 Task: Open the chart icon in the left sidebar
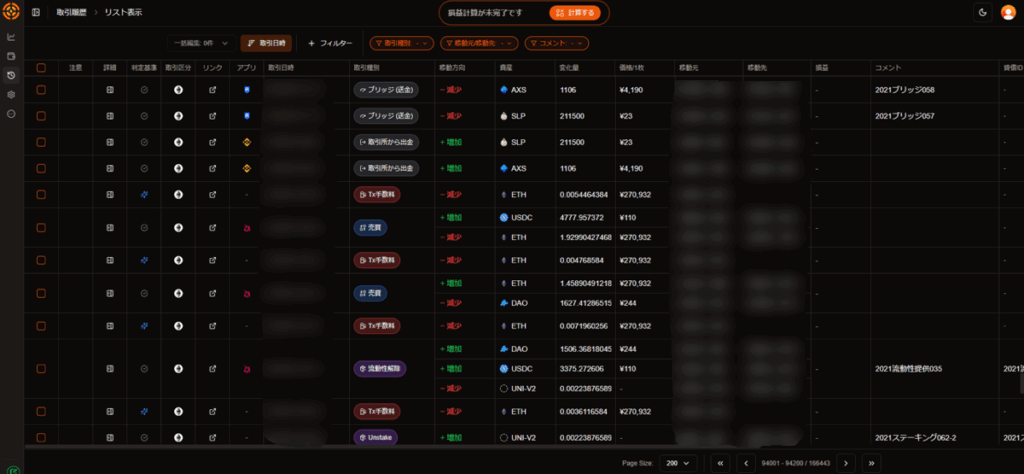pos(11,37)
